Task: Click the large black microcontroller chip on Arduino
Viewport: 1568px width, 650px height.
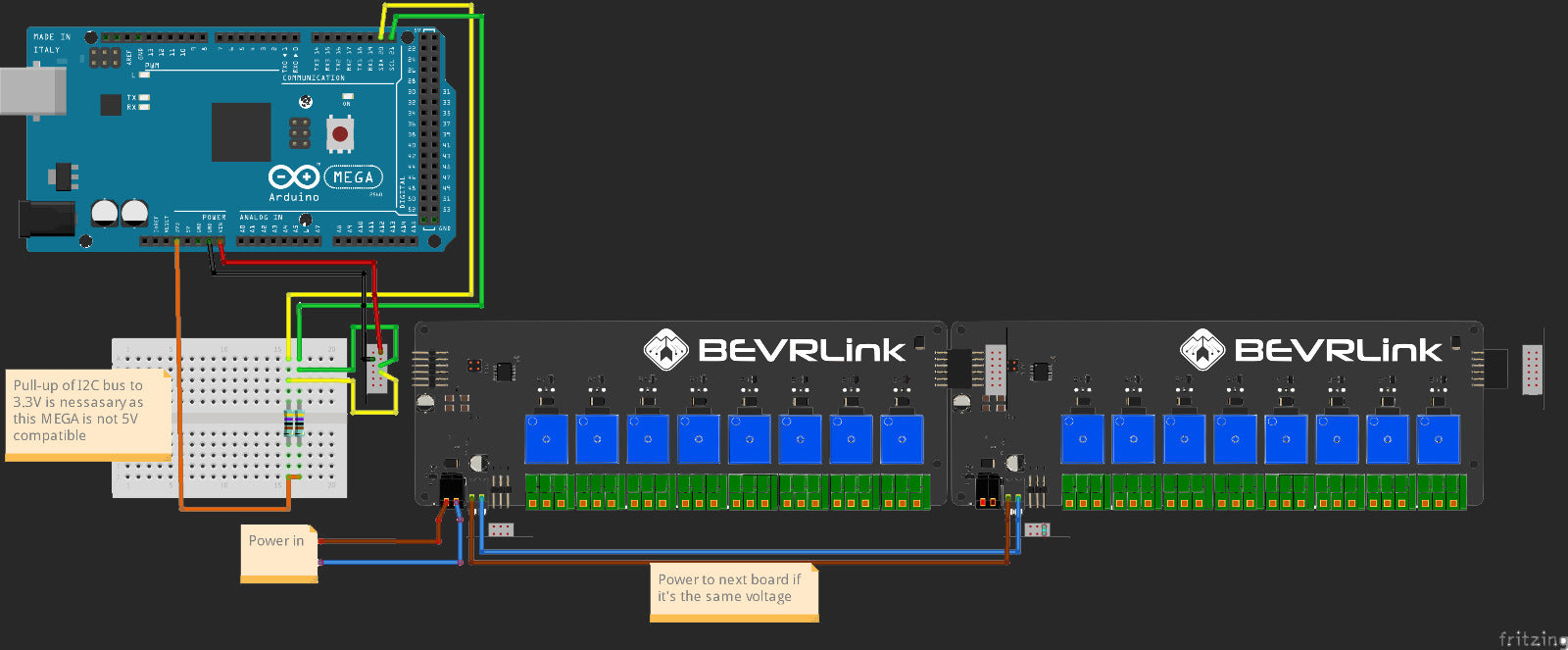Action: (x=241, y=132)
